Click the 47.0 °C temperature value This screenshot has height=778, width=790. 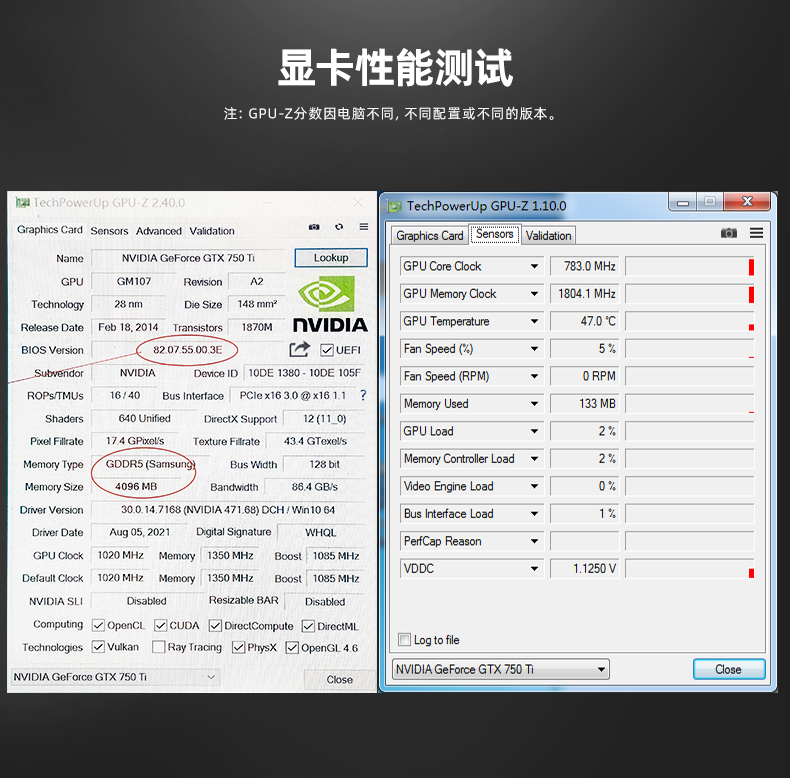pyautogui.click(x=584, y=321)
